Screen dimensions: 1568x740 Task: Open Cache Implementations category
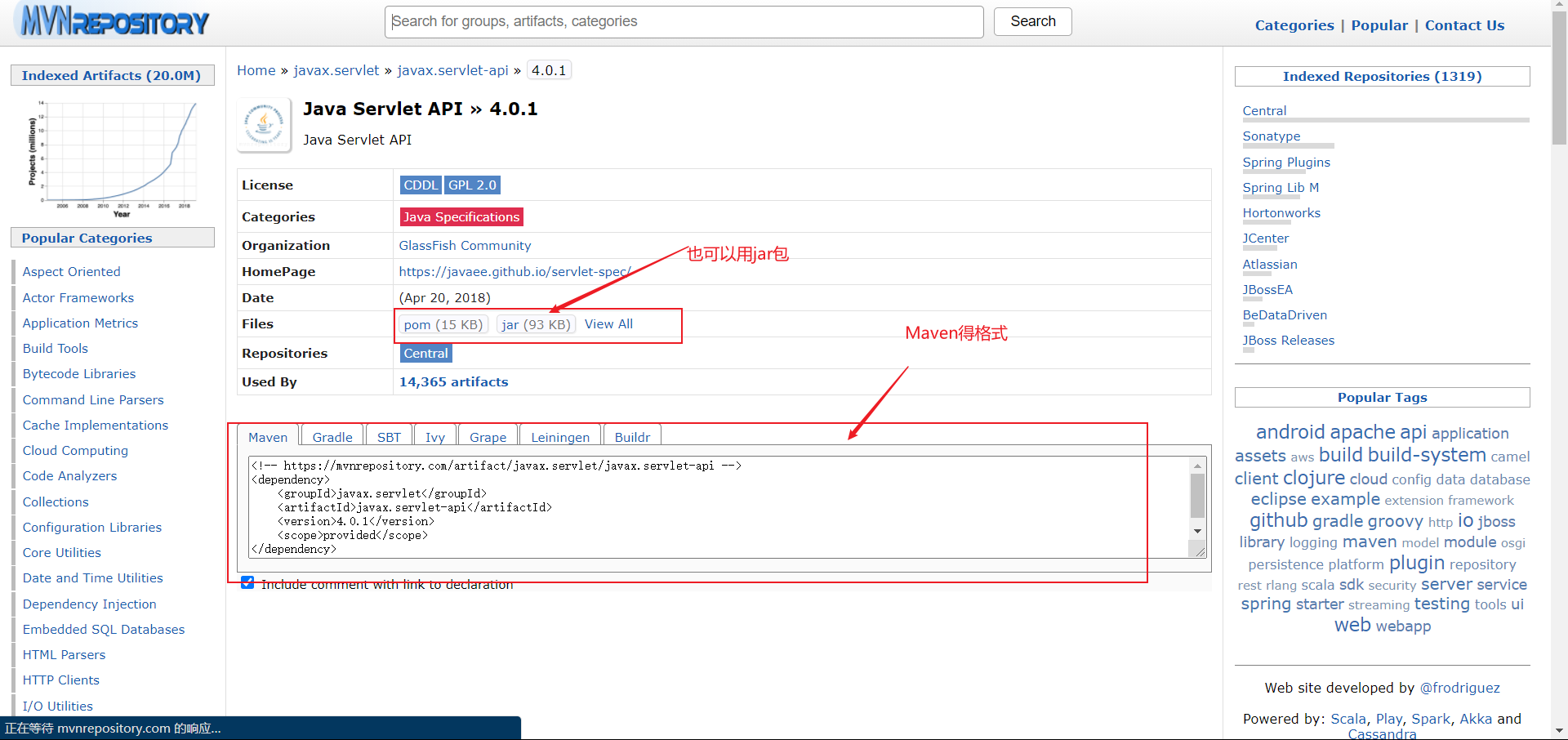point(95,426)
